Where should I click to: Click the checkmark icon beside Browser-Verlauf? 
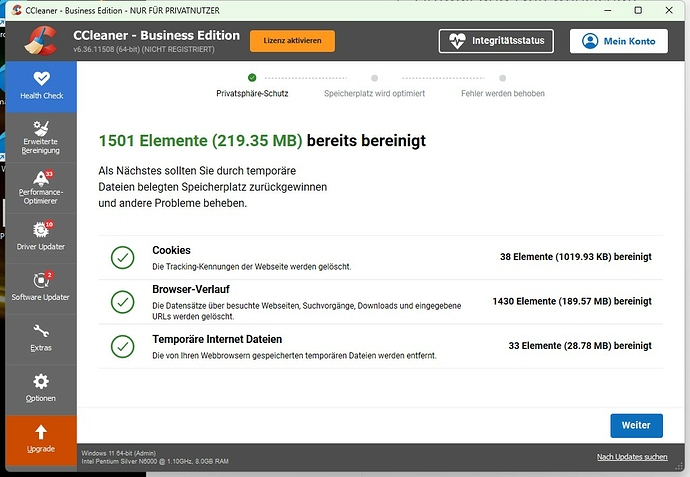123,302
